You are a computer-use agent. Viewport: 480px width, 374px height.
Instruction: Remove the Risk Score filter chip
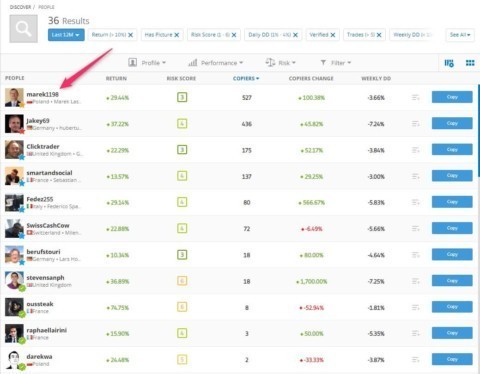tap(234, 35)
